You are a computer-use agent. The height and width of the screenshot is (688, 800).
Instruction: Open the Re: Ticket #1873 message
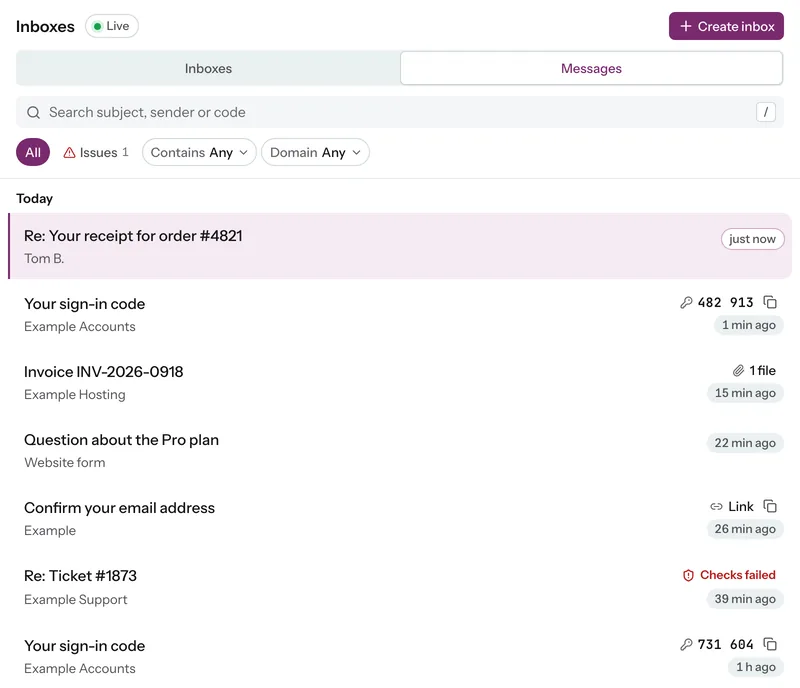pyautogui.click(x=400, y=587)
